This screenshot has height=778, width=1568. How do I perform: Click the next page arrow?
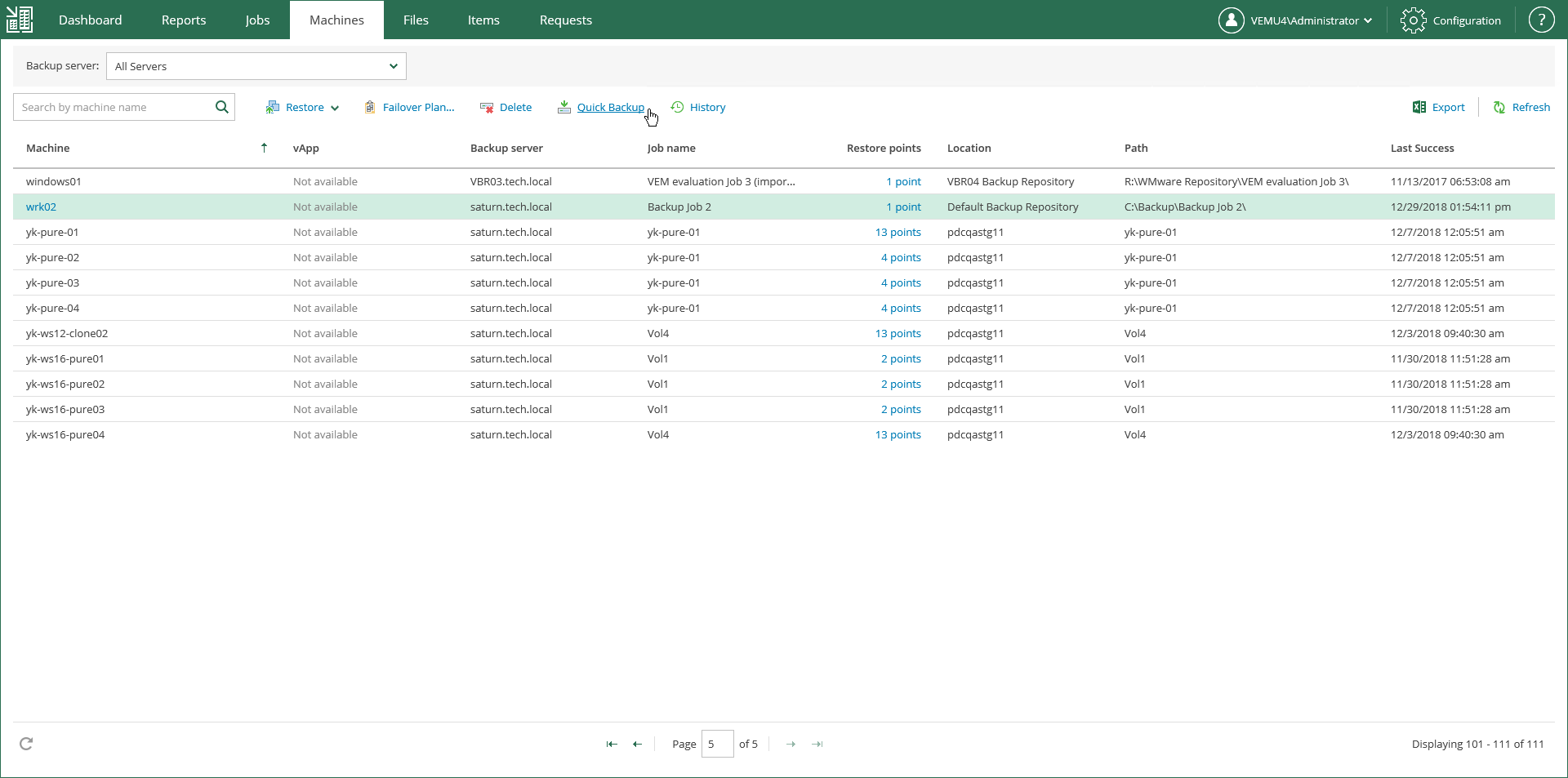click(791, 744)
